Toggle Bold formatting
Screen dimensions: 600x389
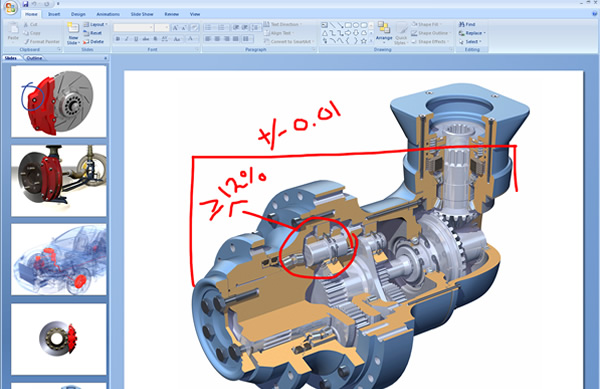(x=117, y=39)
